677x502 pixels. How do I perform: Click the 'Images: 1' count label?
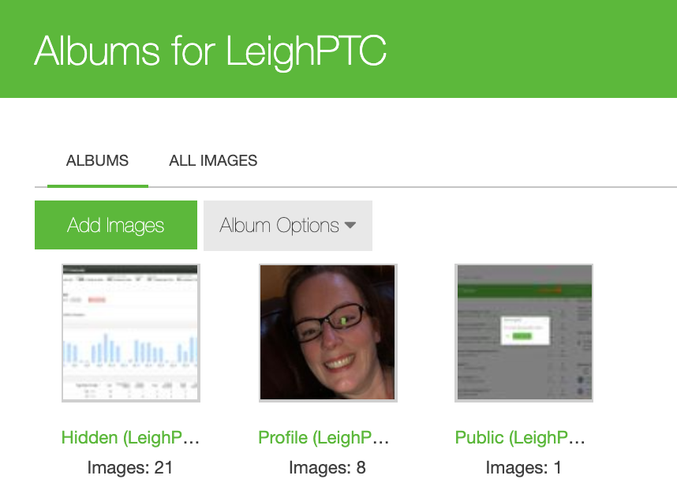(x=524, y=467)
